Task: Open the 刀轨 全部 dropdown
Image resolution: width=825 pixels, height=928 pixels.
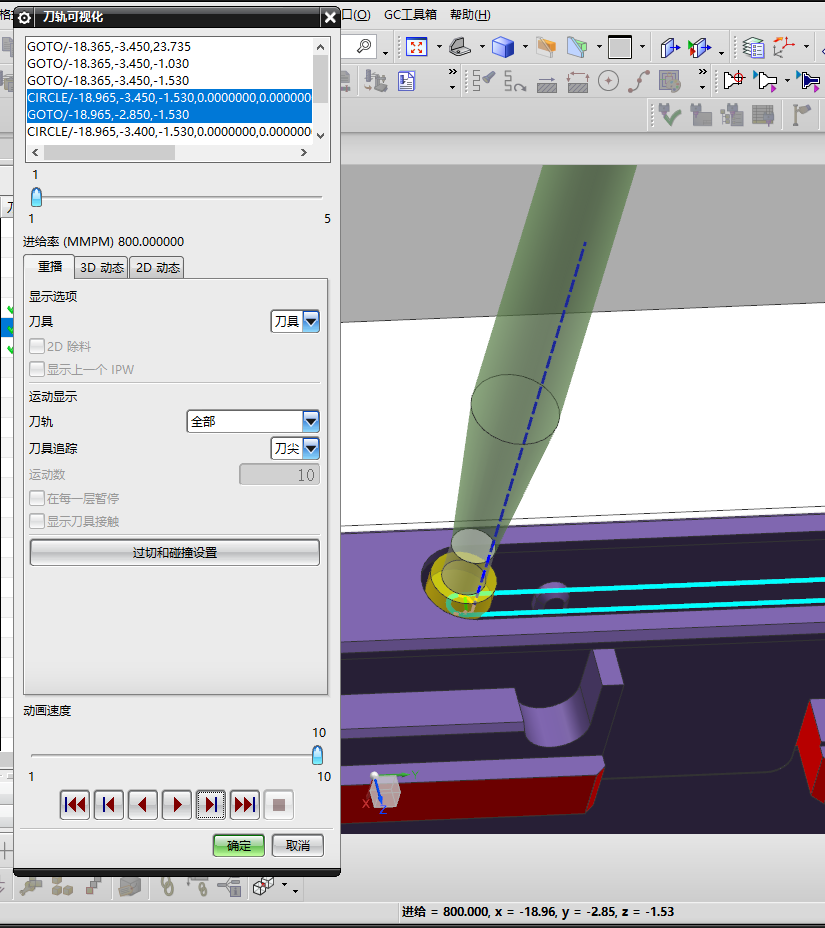Action: (x=253, y=421)
